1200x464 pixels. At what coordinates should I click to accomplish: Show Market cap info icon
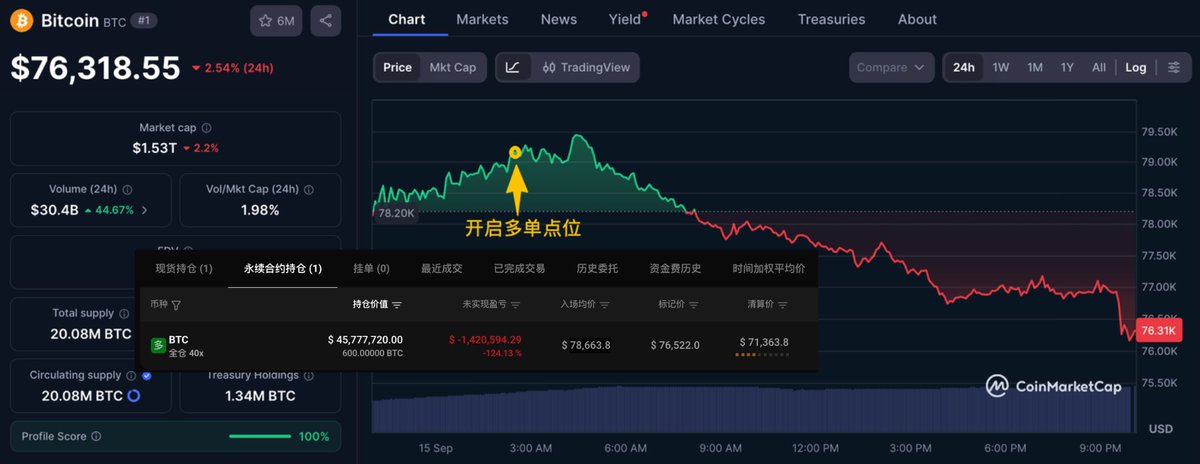[x=207, y=128]
